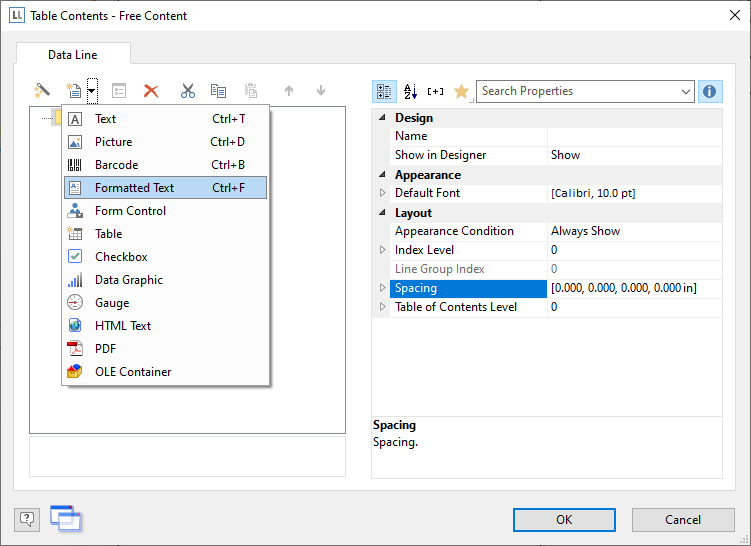The width and height of the screenshot is (751, 546).
Task: Close the Table Contents dialog
Action: point(735,15)
